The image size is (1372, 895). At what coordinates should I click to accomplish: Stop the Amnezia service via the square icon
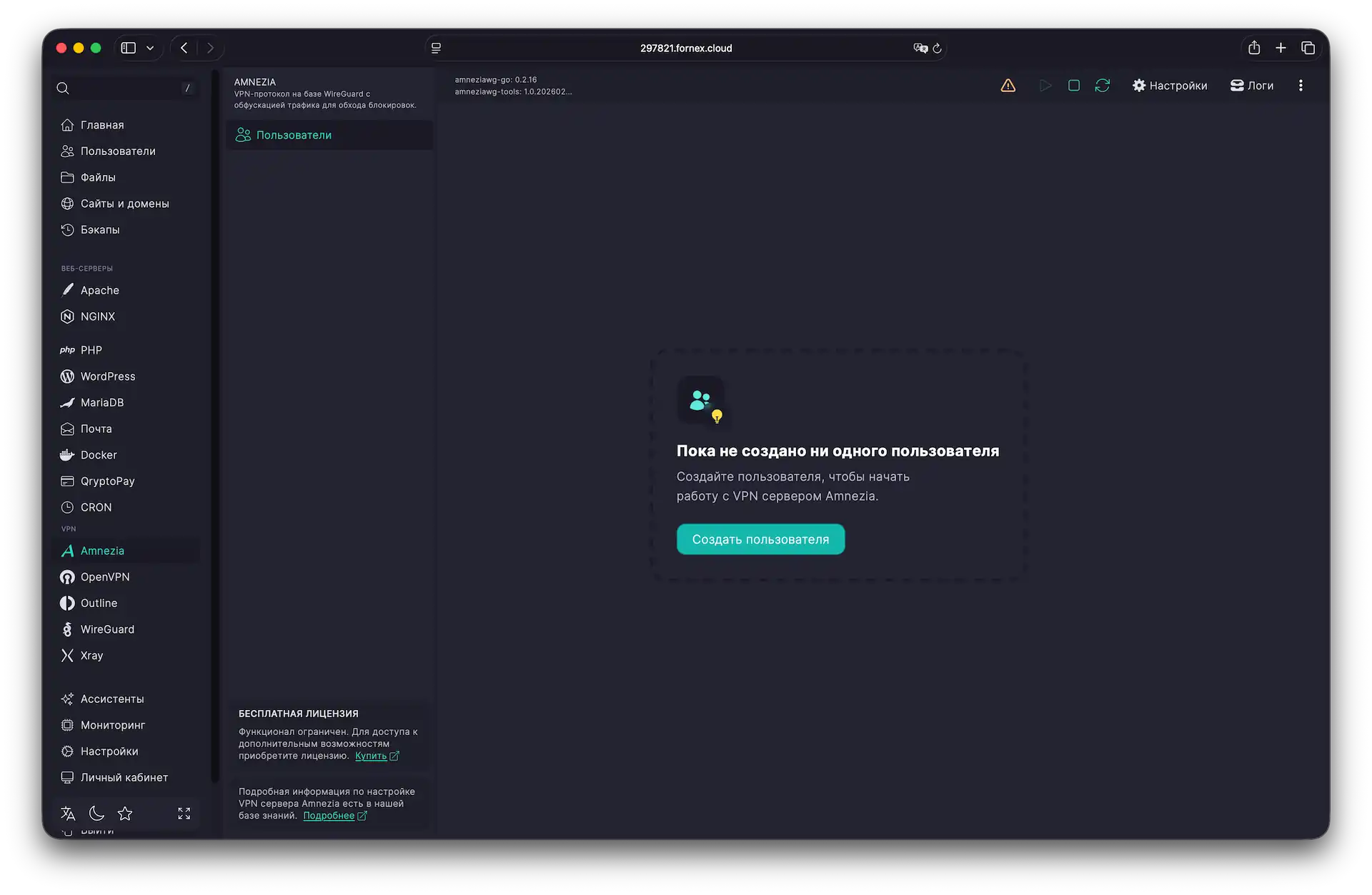point(1073,85)
